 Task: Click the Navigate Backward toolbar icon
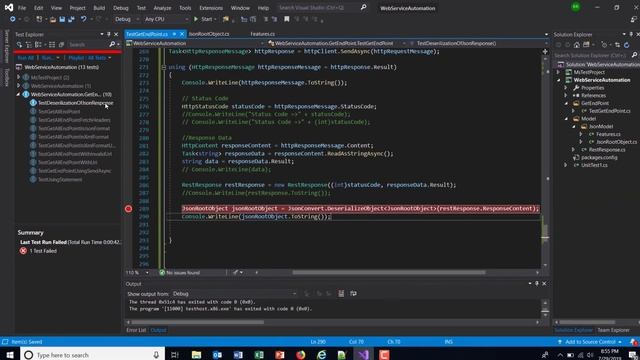tap(13, 19)
